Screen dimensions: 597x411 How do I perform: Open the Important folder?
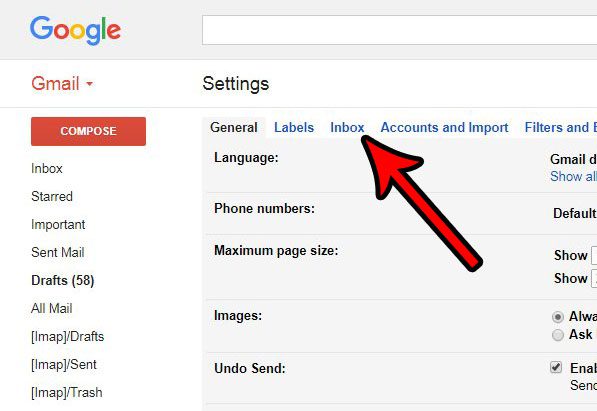click(58, 224)
